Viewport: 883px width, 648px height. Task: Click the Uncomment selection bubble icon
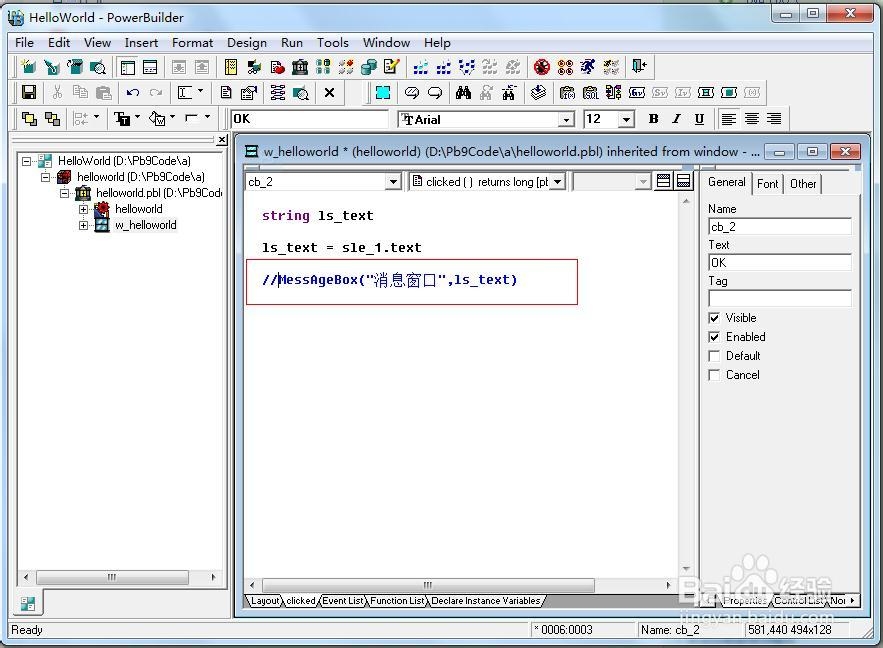435,92
